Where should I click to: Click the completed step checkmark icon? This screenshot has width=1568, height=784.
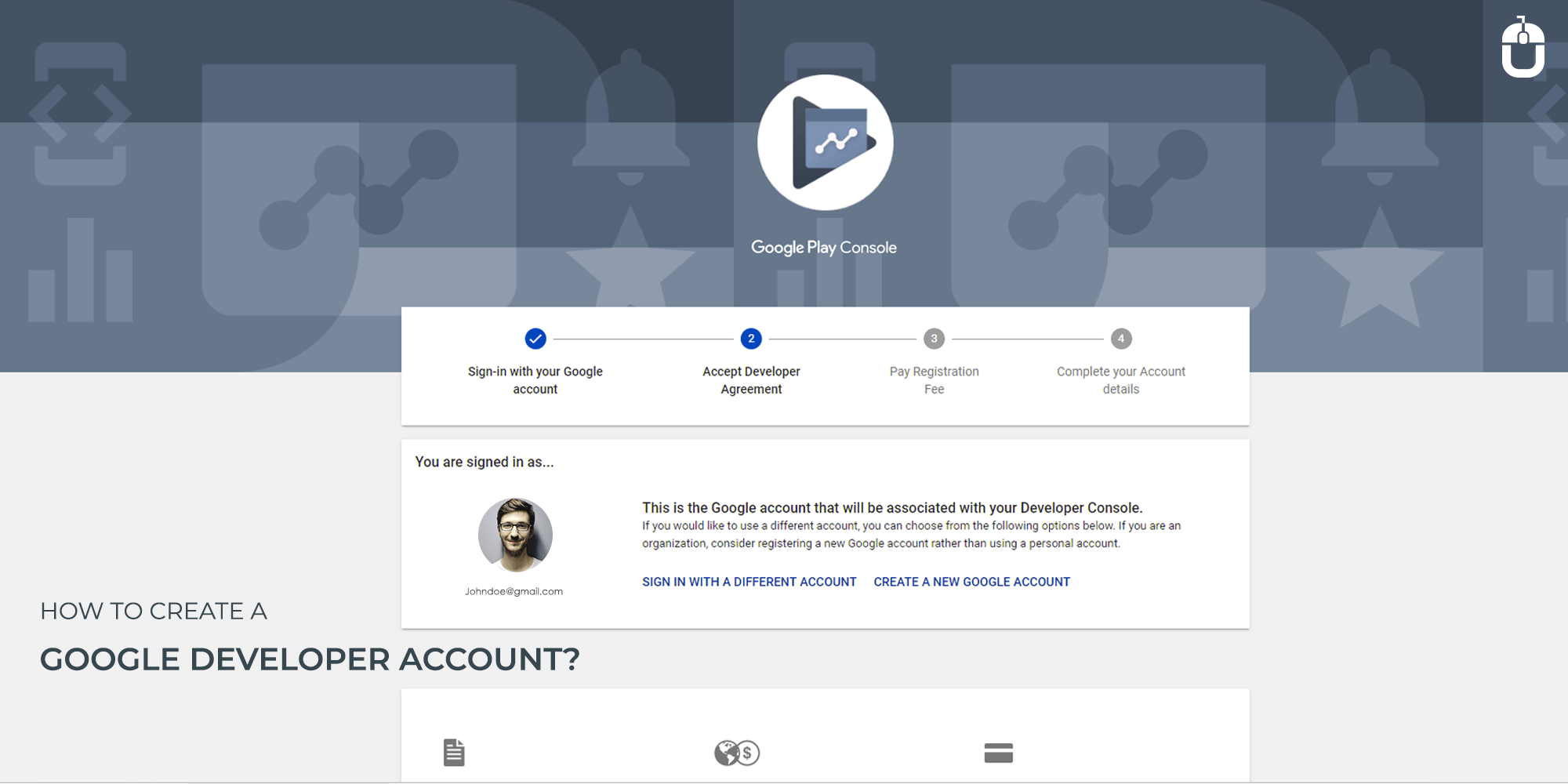click(x=535, y=339)
